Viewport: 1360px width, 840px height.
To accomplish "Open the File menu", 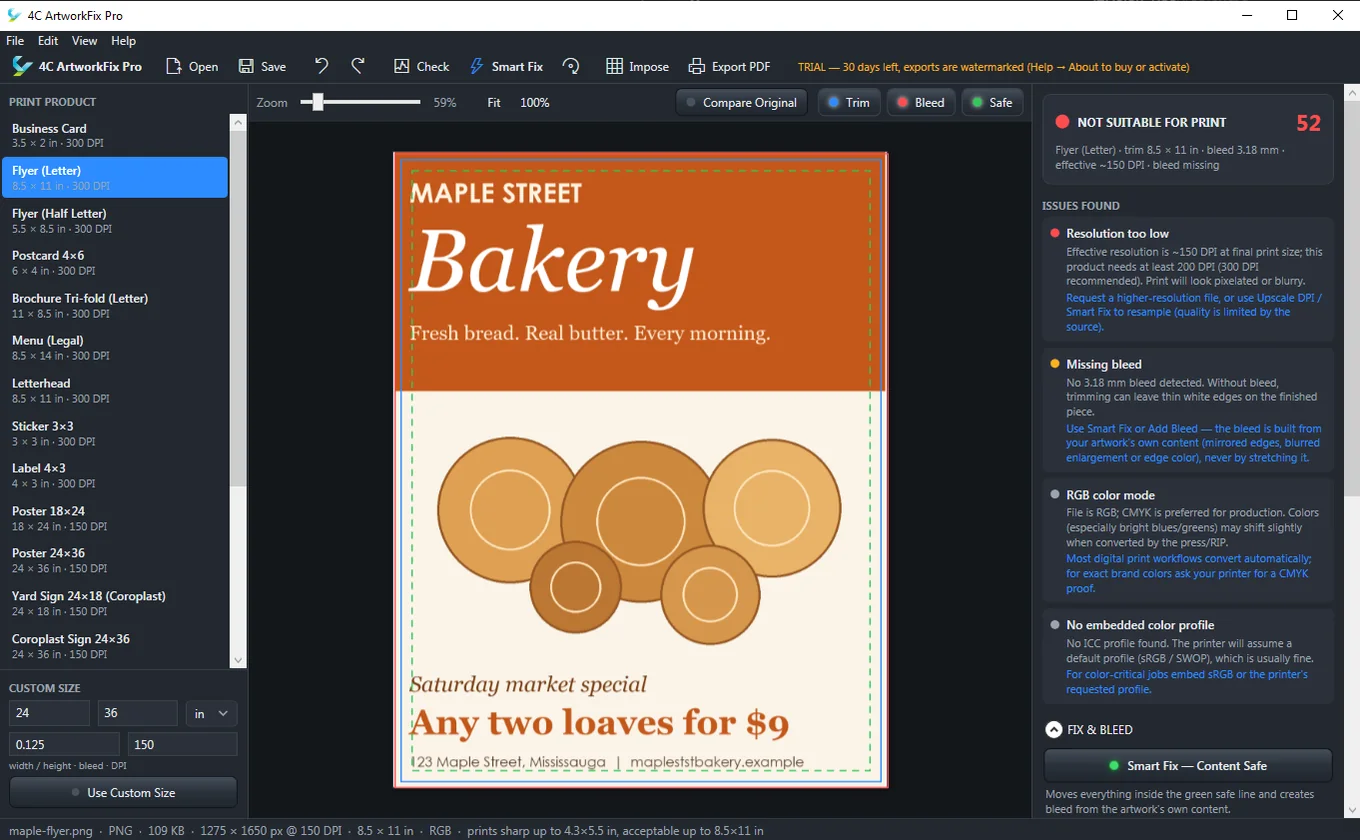I will 15,41.
